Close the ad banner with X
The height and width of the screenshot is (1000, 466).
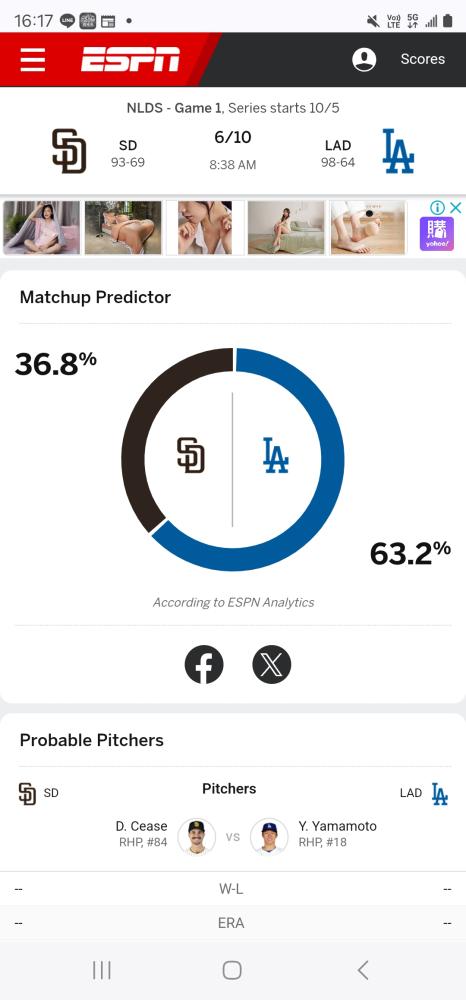pos(455,207)
